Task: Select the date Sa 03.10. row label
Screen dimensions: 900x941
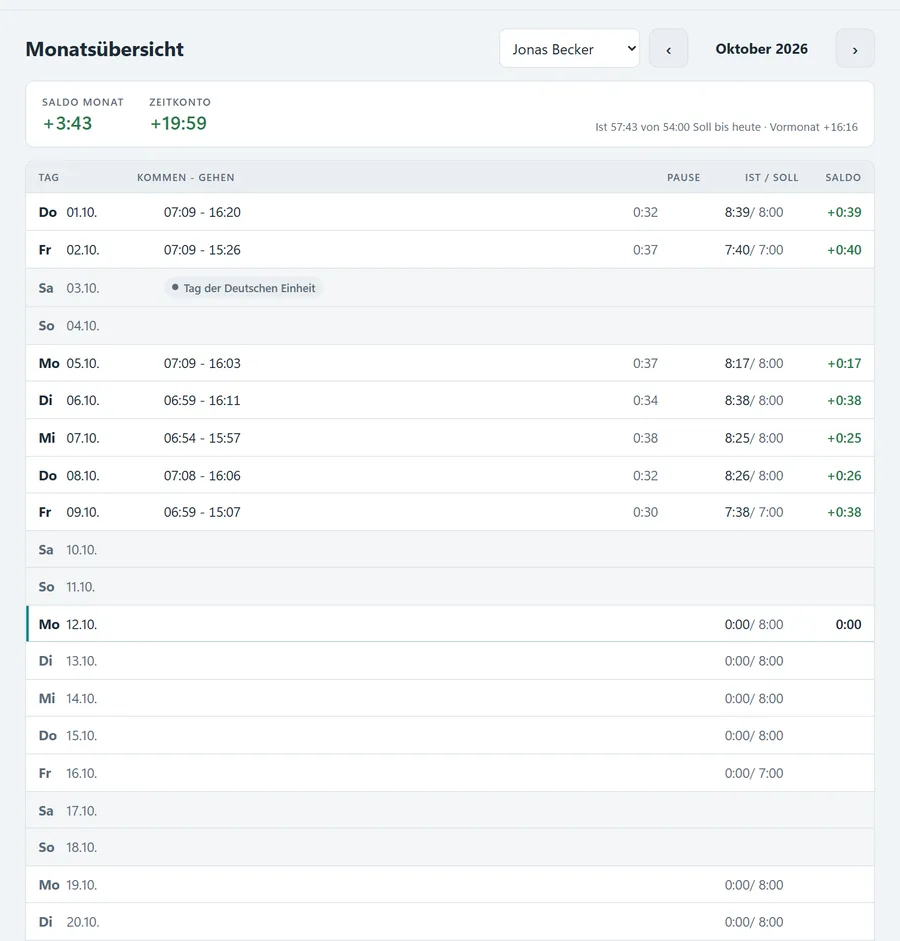Action: coord(69,289)
